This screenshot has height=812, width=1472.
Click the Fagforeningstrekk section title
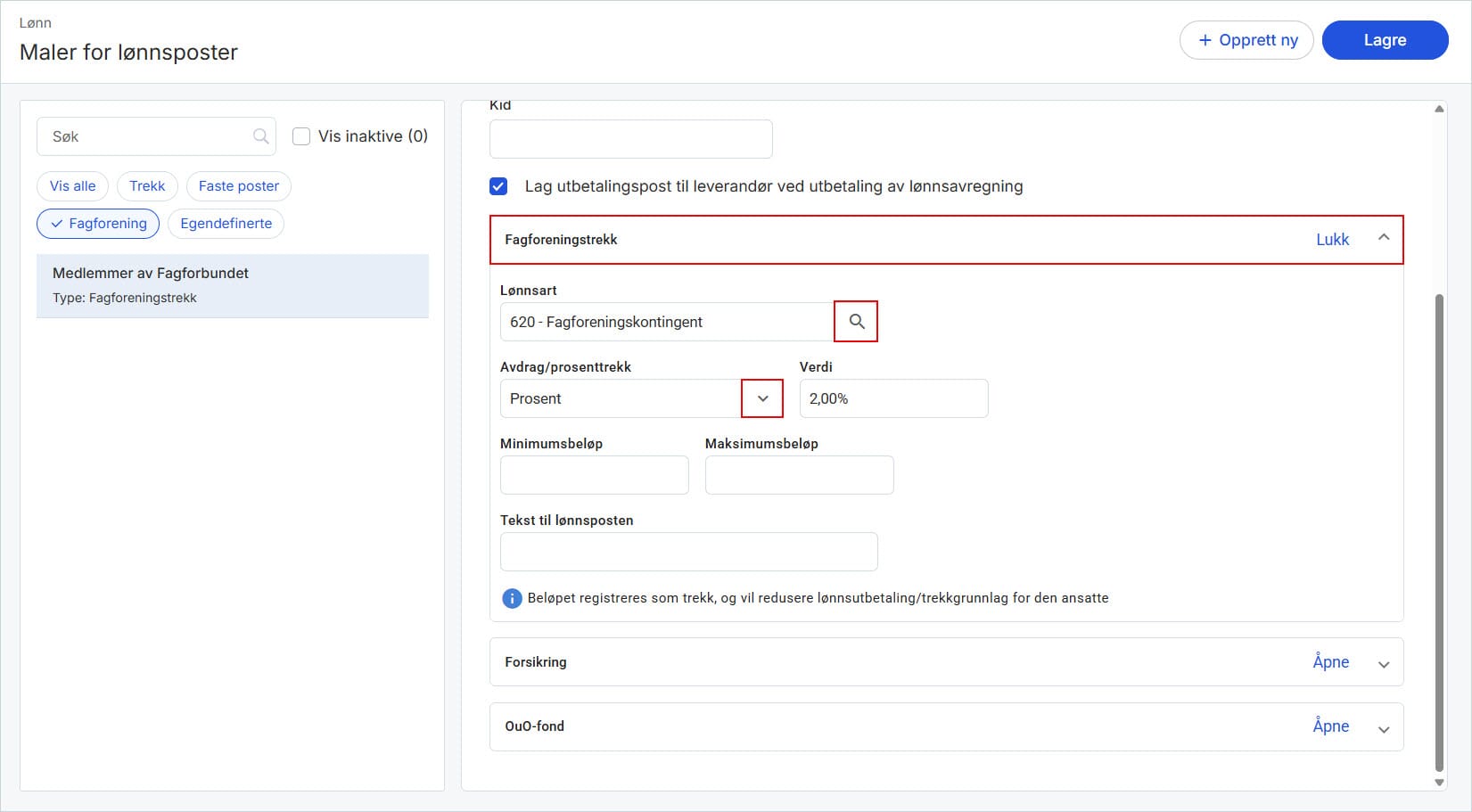click(x=561, y=240)
